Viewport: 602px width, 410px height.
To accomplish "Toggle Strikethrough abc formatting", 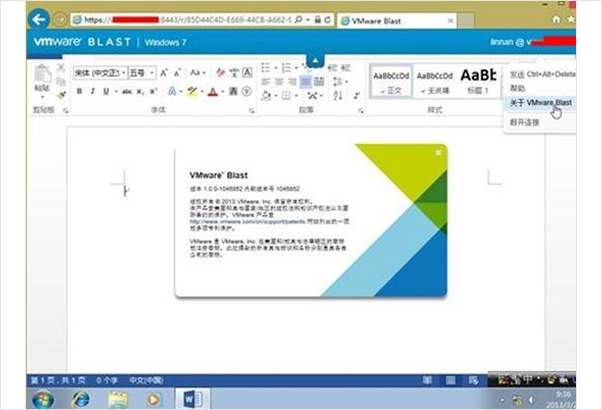I will pos(127,91).
